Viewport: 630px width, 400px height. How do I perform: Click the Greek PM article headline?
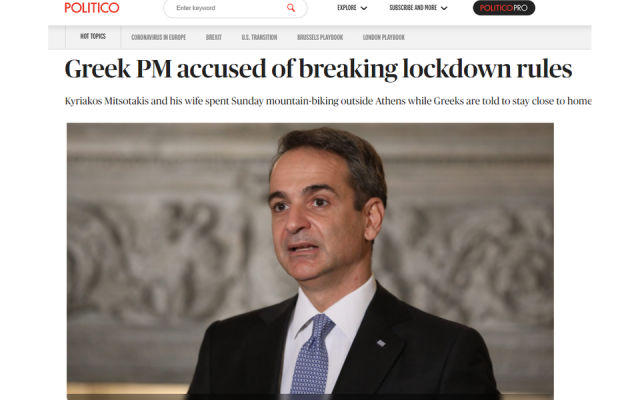point(318,69)
